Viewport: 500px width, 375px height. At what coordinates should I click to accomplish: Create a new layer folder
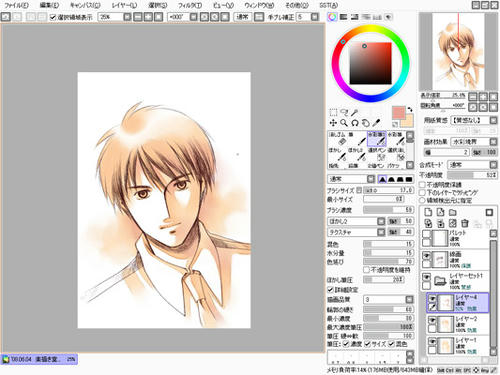click(453, 212)
